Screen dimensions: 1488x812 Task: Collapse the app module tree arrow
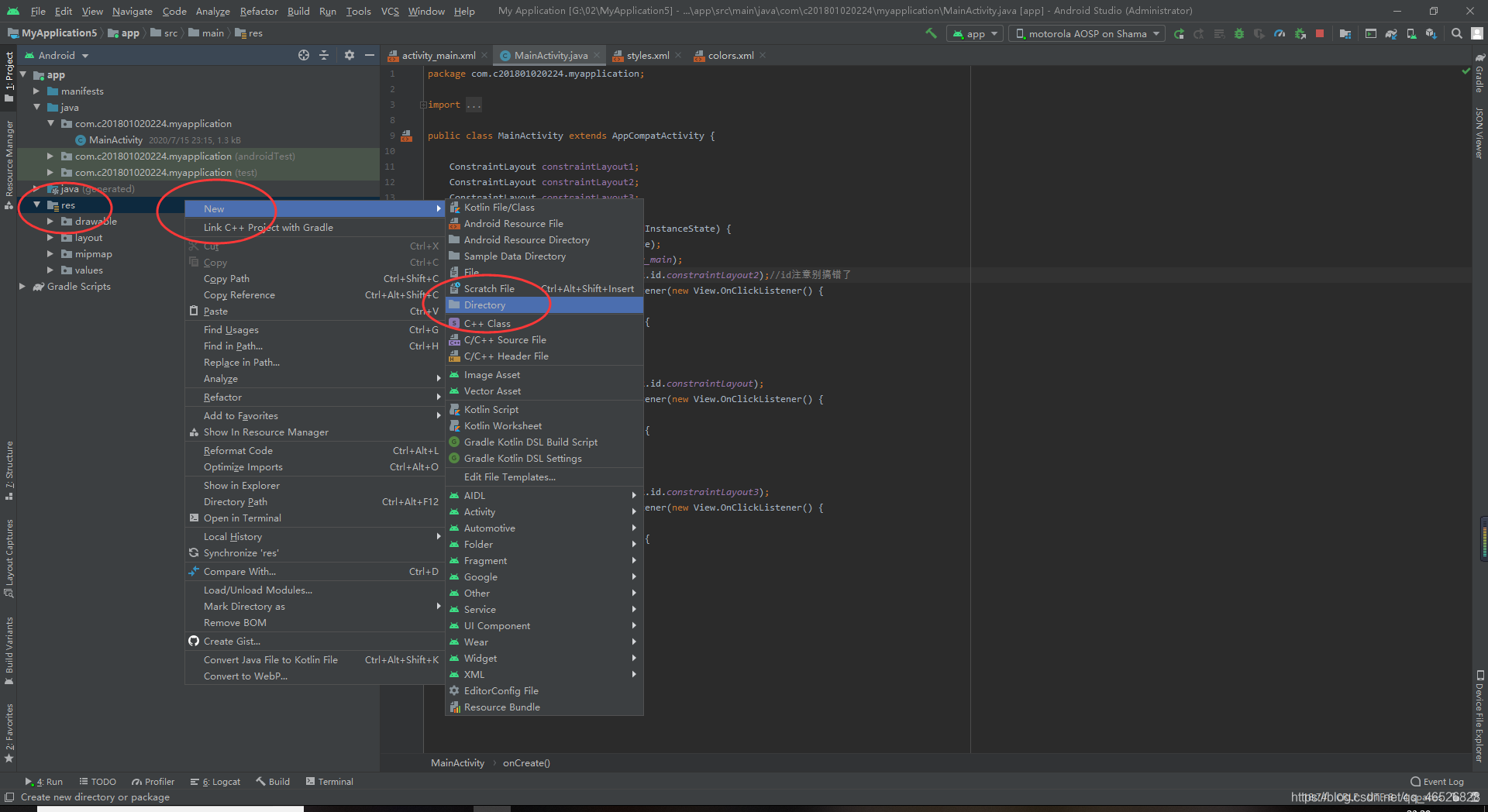click(x=22, y=75)
